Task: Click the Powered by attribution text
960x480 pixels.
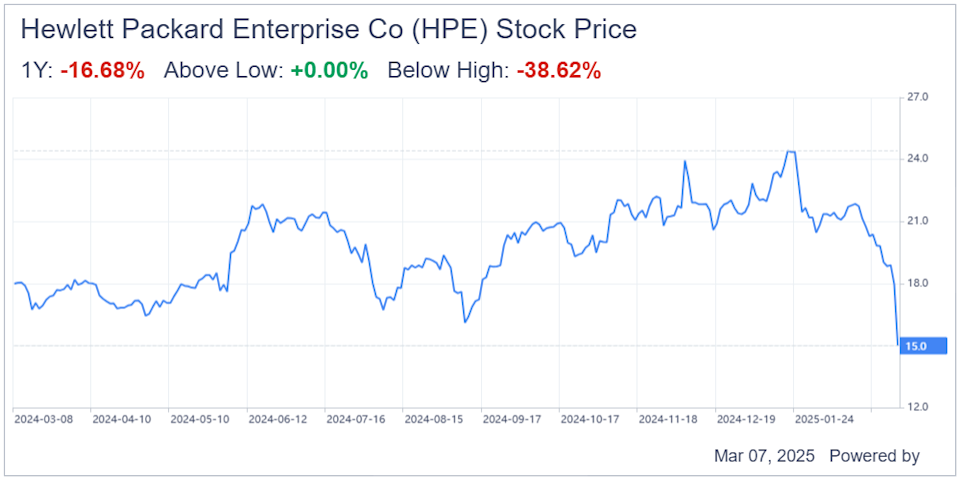Action: (x=874, y=456)
